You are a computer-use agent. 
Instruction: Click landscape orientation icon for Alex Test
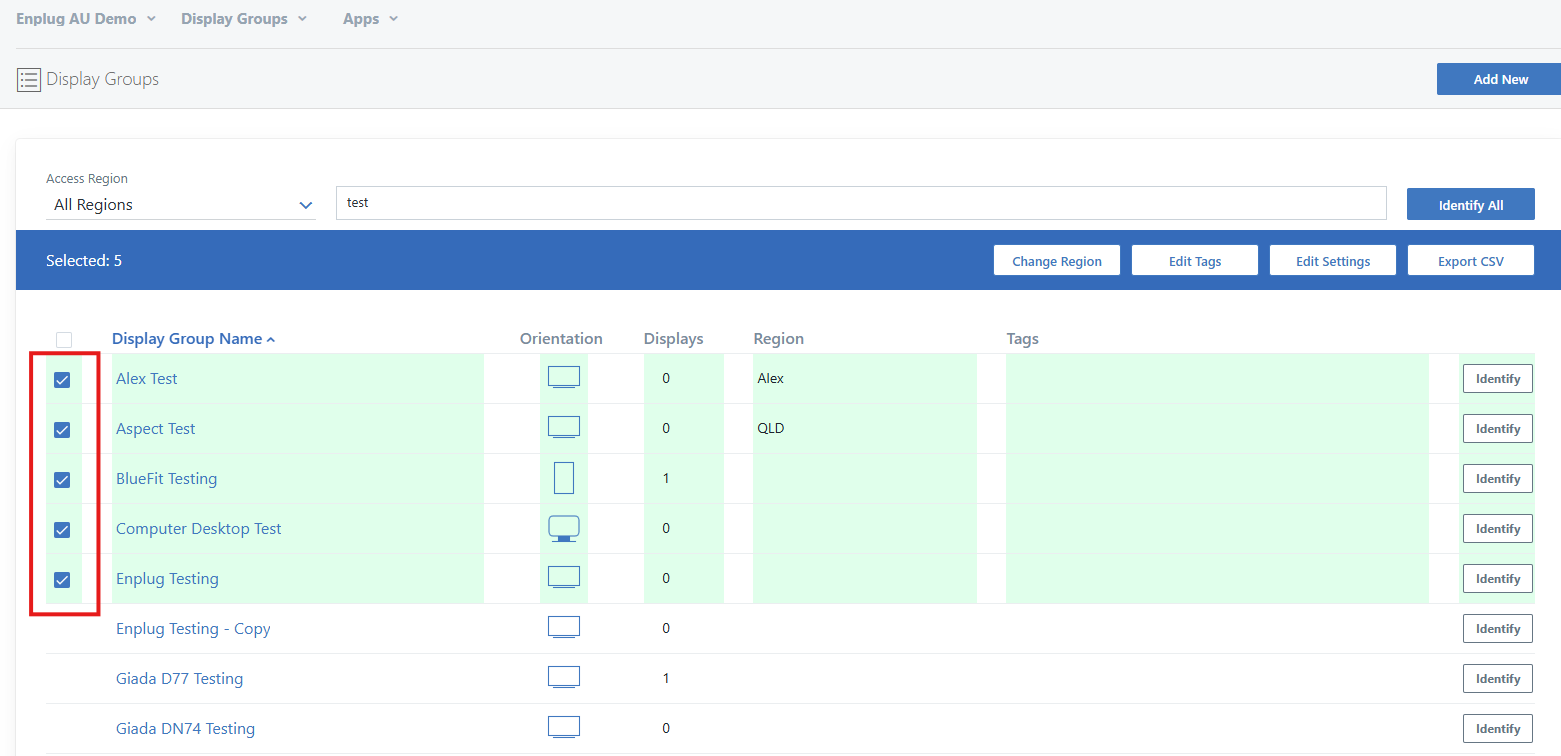point(563,378)
